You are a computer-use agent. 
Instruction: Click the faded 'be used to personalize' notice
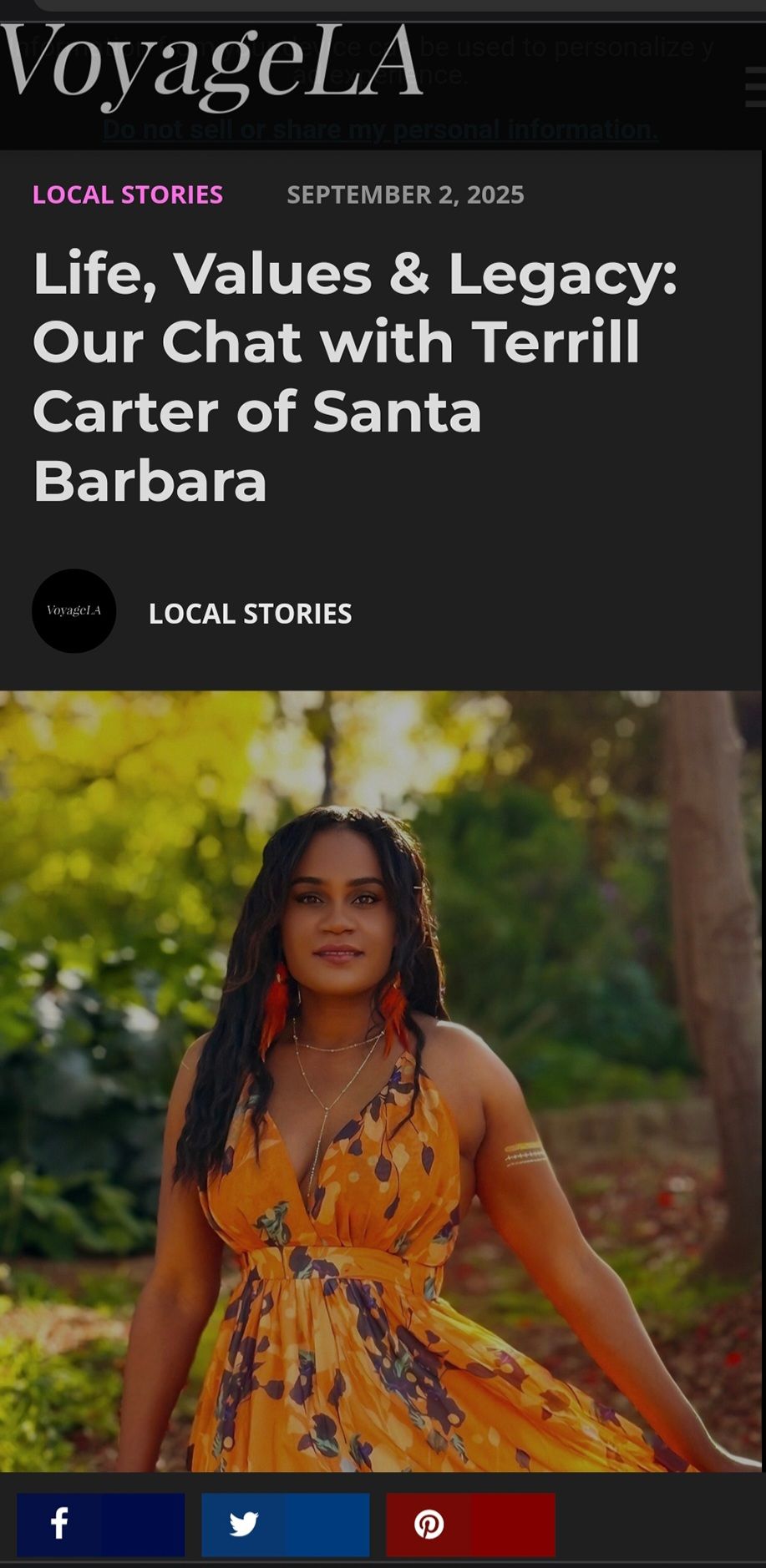point(567,47)
